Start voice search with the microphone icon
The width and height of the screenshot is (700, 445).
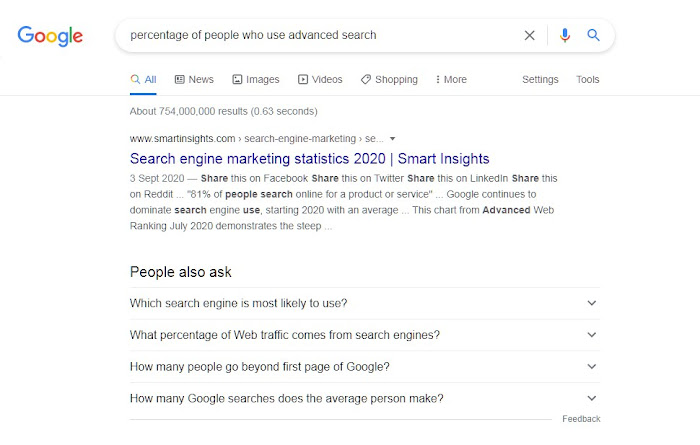click(565, 35)
